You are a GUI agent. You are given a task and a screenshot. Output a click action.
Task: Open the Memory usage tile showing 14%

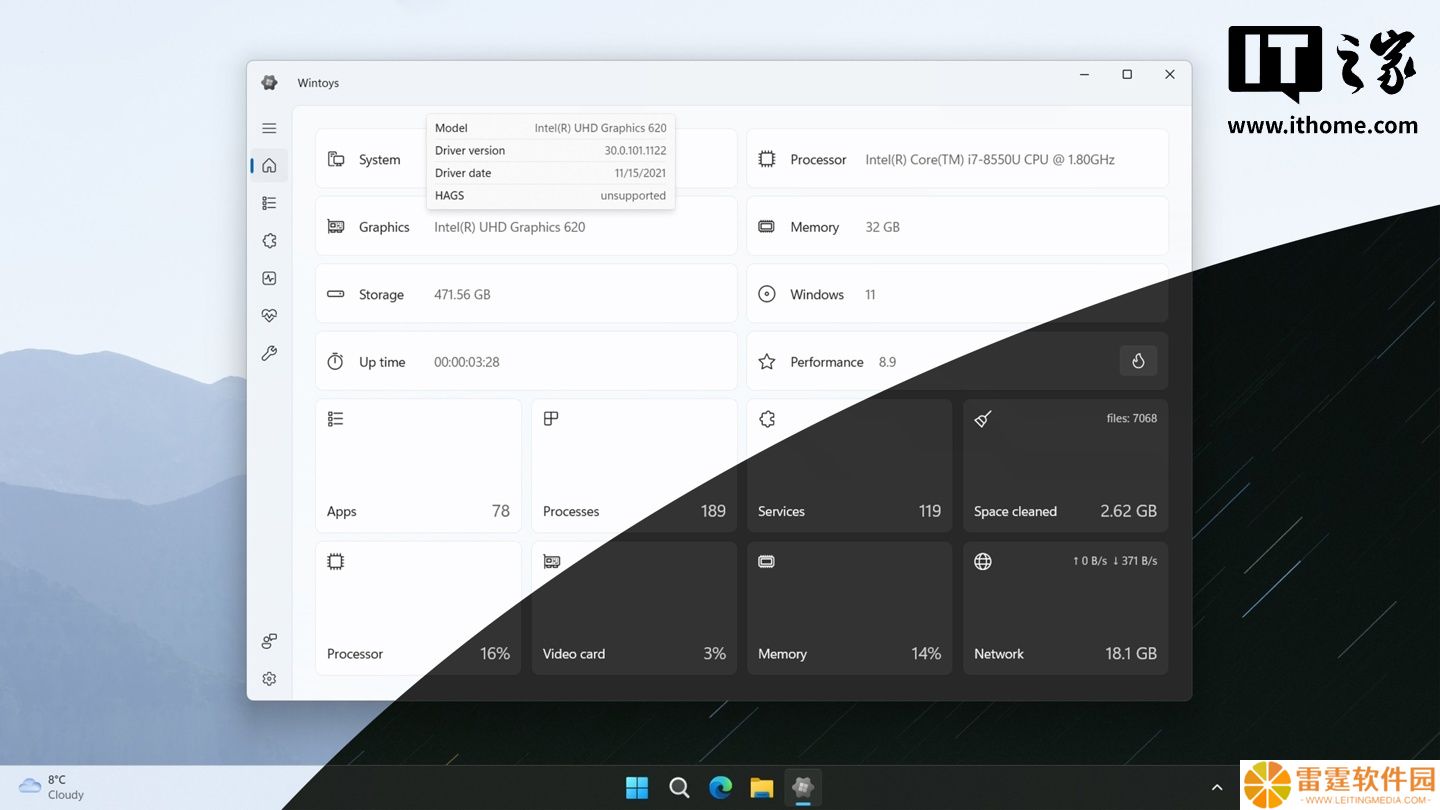[x=850, y=608]
